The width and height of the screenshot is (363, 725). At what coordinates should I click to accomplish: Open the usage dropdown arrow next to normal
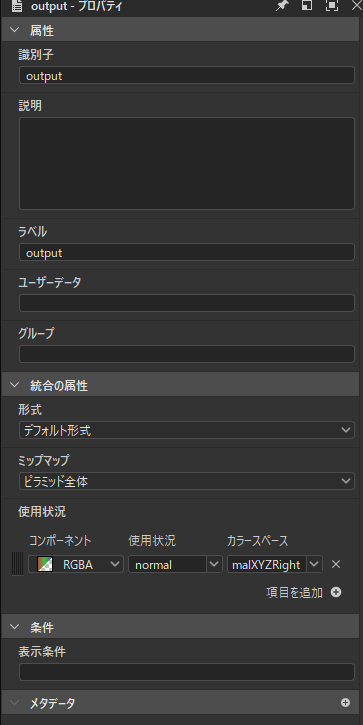click(214, 564)
